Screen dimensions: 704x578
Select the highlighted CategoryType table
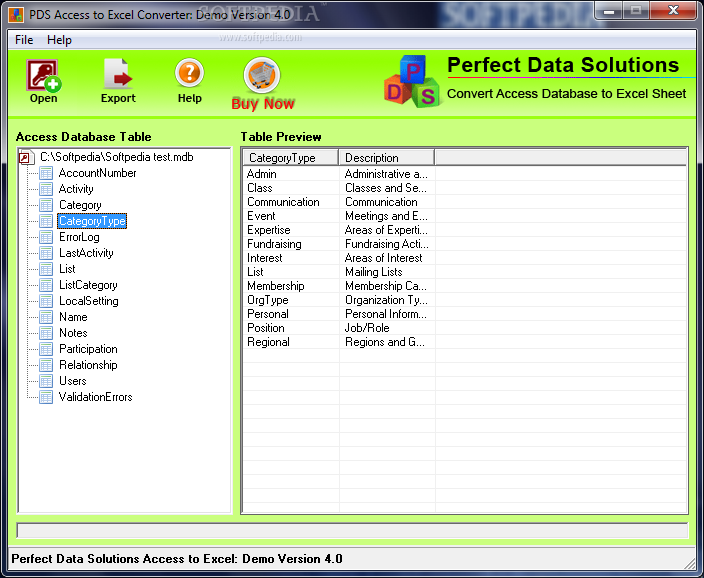pos(92,221)
